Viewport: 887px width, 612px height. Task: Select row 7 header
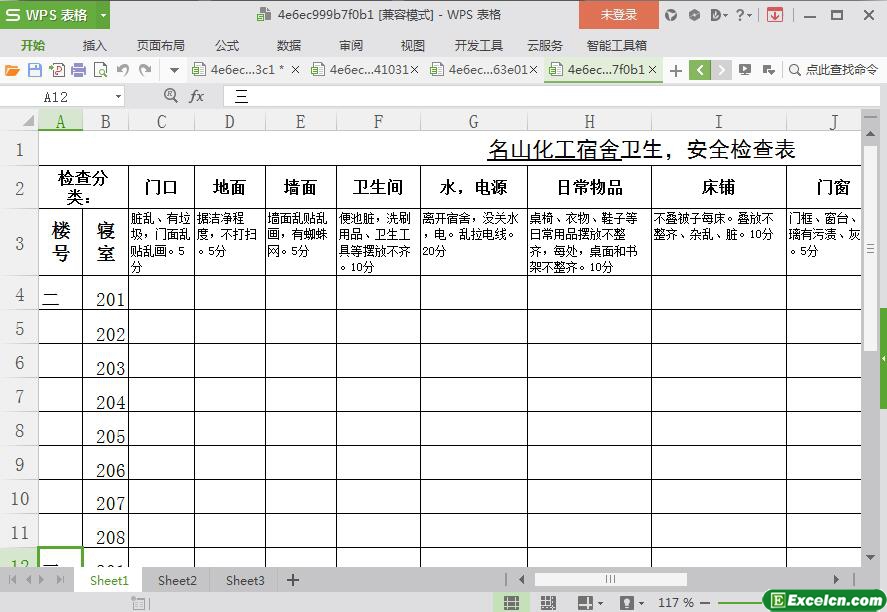19,395
